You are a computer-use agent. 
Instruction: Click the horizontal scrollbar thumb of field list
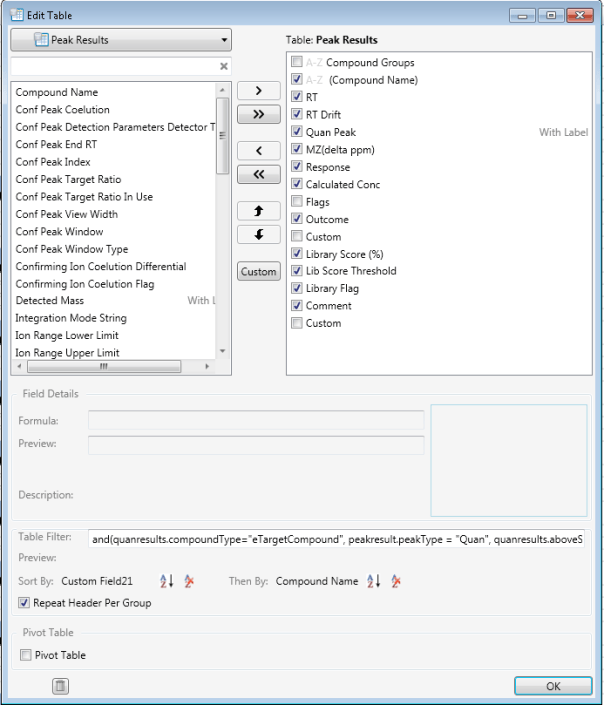(104, 366)
